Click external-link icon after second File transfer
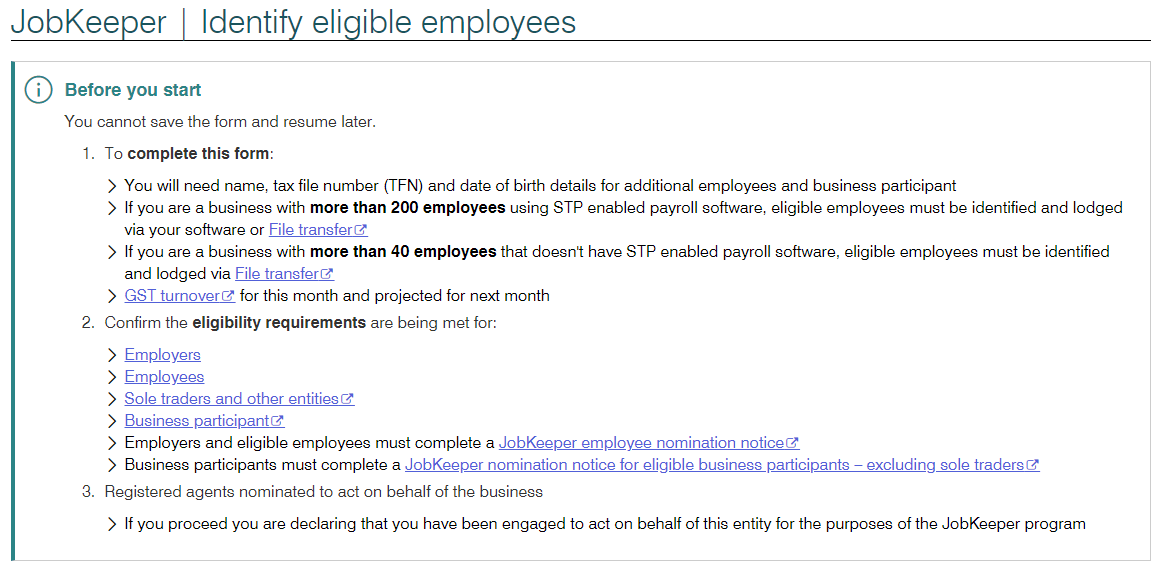This screenshot has width=1152, height=562. pos(328,273)
